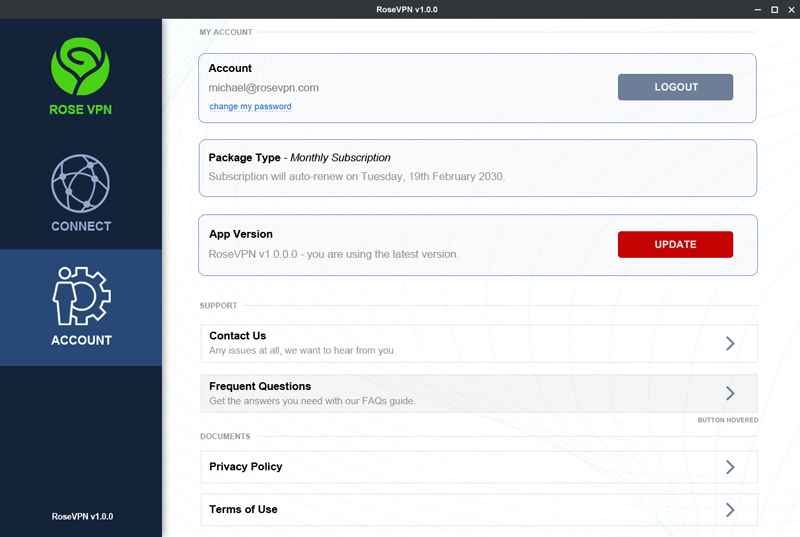Expand the Terms of Use chevron arrow
The width and height of the screenshot is (800, 537).
tap(730, 509)
